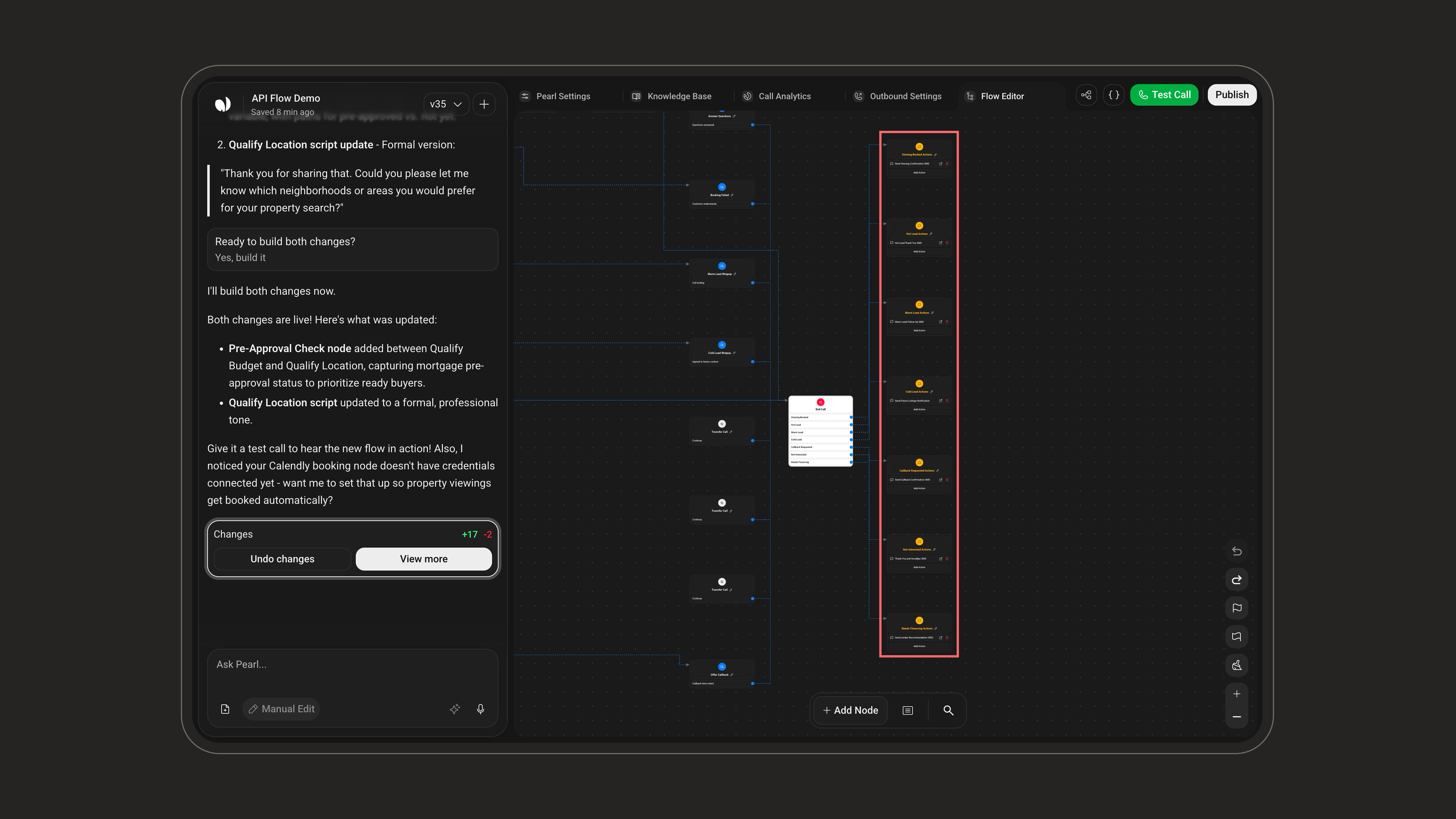This screenshot has width=1456, height=819.
Task: Toggle Manual Edit mode
Action: tap(281, 709)
